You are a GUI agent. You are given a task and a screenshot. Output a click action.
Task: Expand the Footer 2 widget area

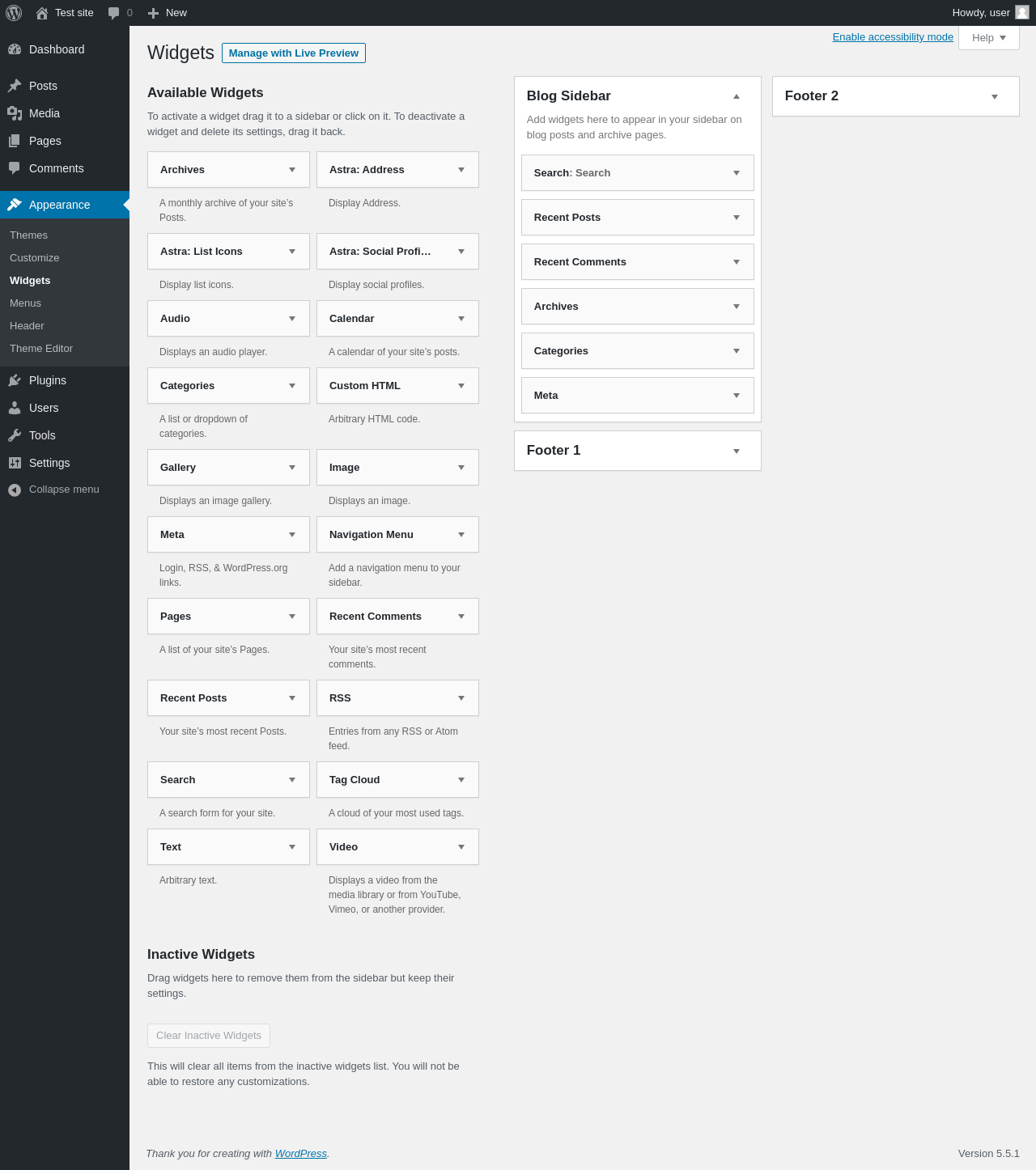(x=995, y=97)
